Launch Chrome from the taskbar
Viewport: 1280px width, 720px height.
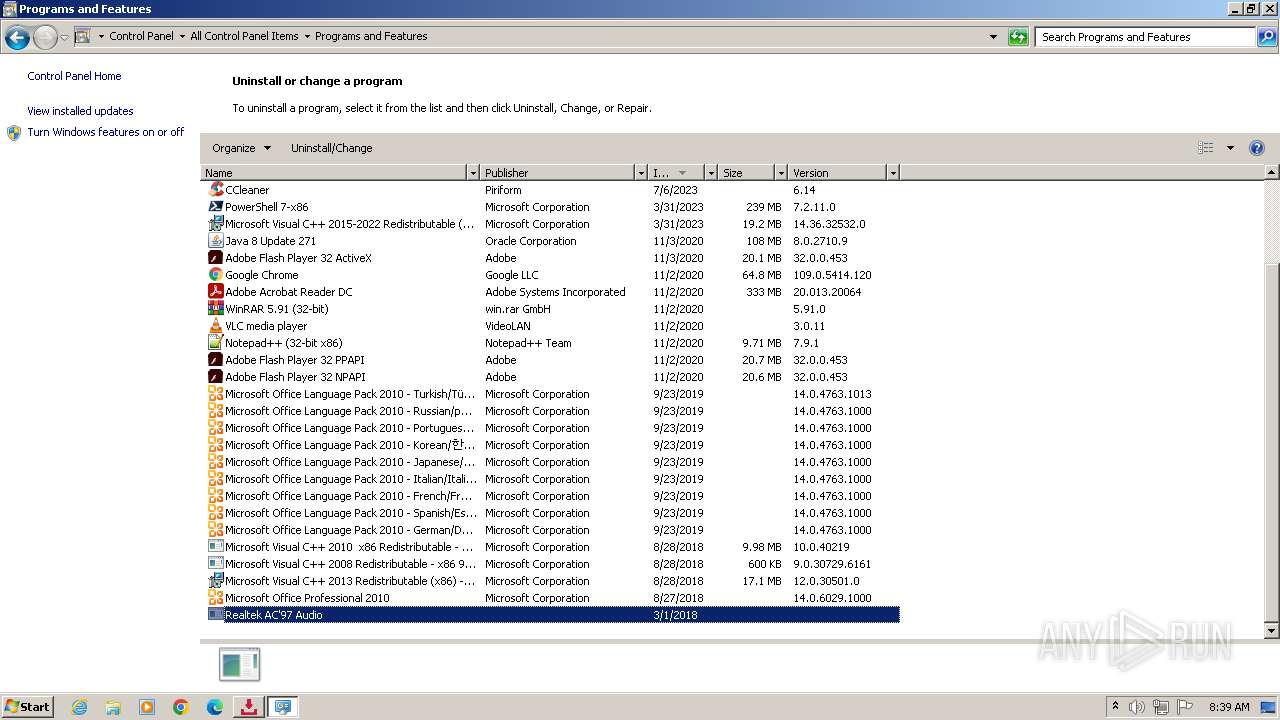[x=181, y=707]
